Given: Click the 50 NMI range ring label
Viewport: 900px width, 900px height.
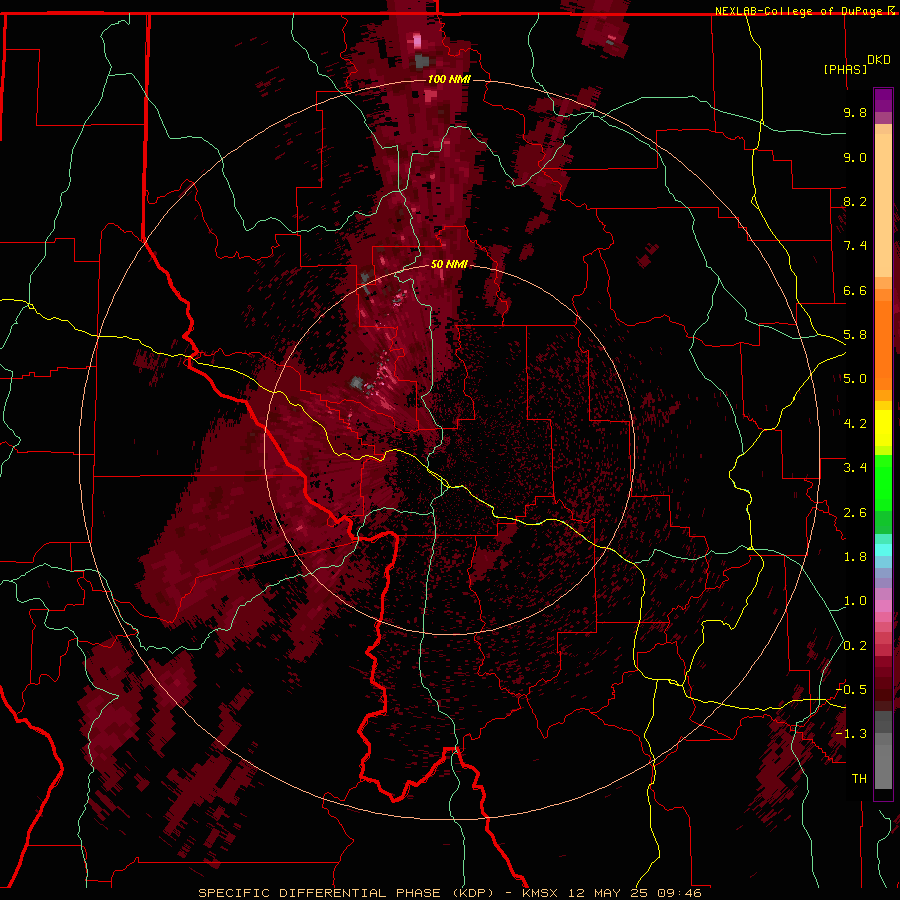Looking at the screenshot, I should (x=449, y=264).
